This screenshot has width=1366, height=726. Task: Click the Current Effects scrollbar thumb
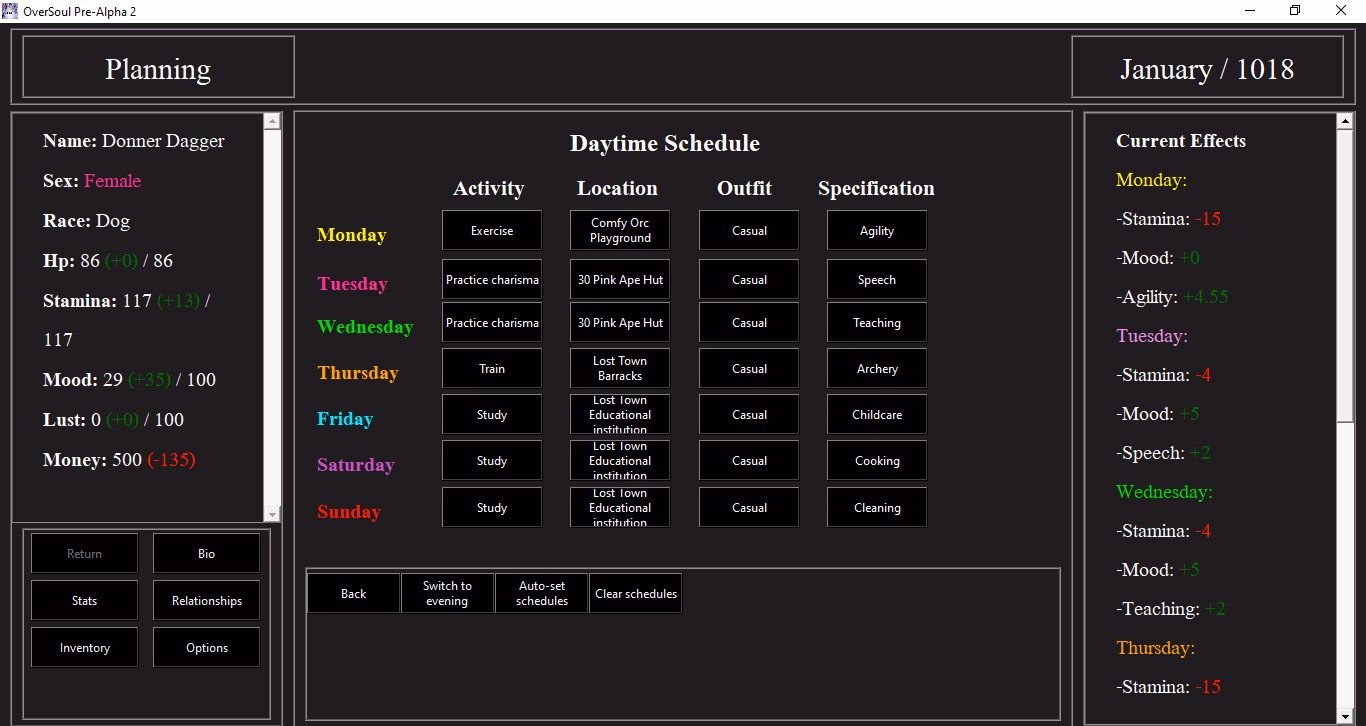point(1345,277)
